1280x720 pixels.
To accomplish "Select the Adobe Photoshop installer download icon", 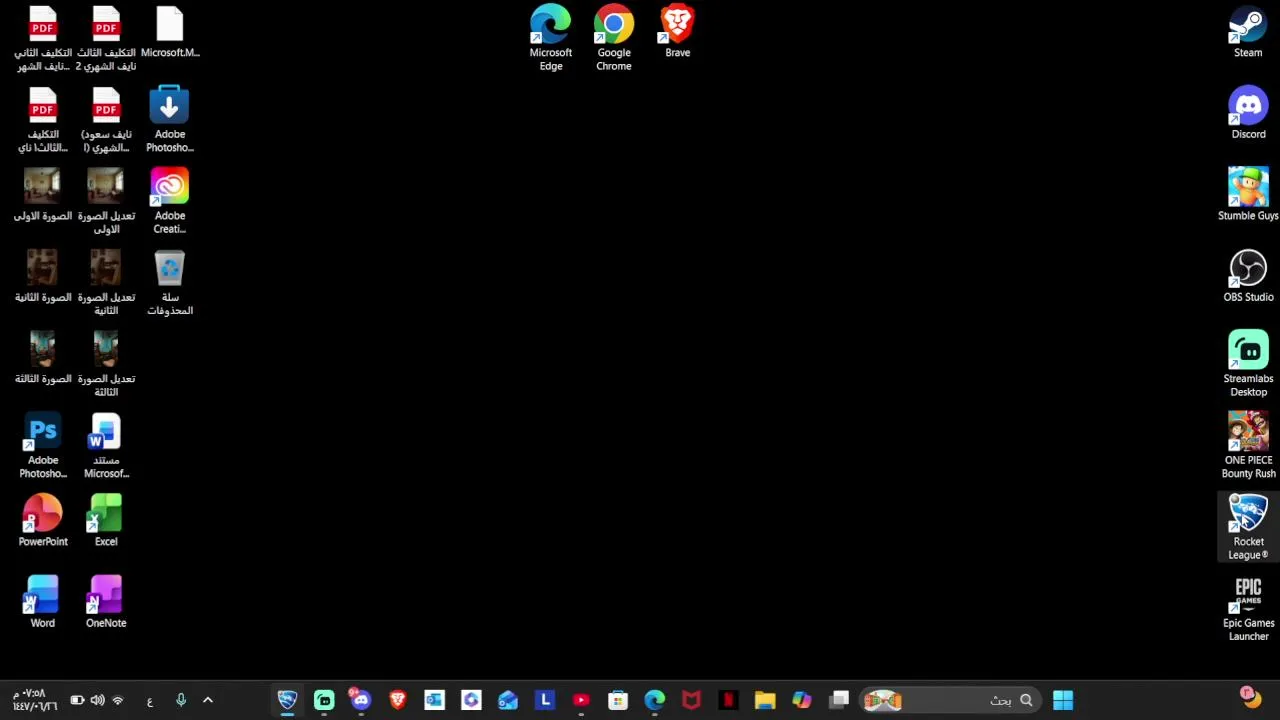I will pyautogui.click(x=170, y=120).
